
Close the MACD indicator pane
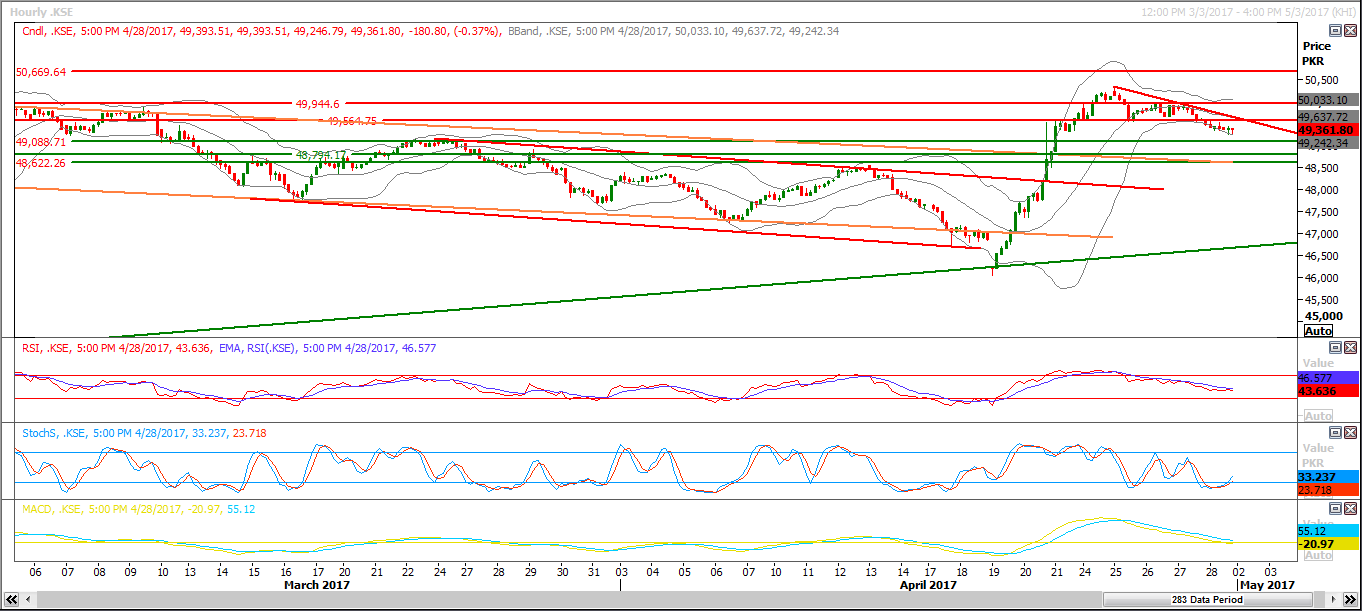1350,509
